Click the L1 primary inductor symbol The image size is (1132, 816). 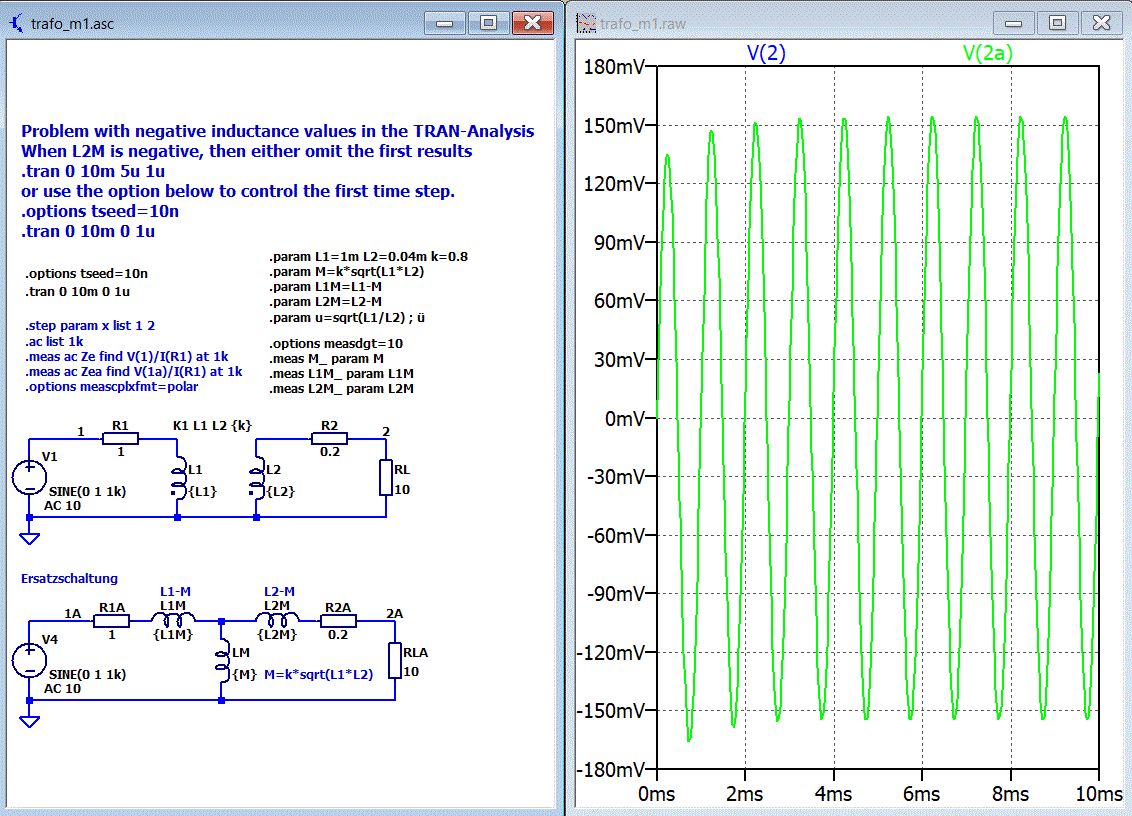point(179,479)
